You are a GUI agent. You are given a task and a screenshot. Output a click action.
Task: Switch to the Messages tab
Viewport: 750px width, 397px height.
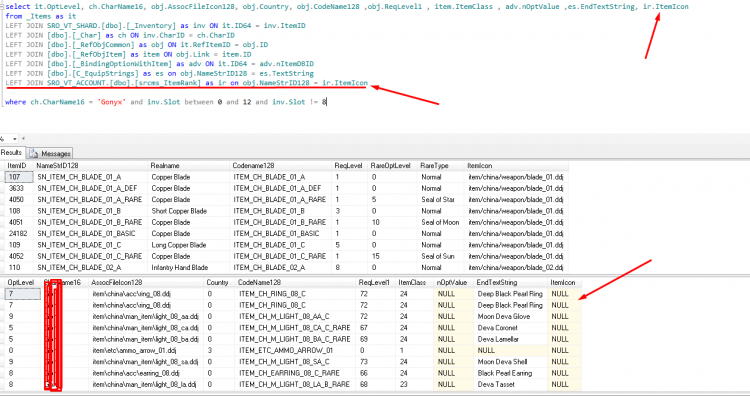[50, 153]
